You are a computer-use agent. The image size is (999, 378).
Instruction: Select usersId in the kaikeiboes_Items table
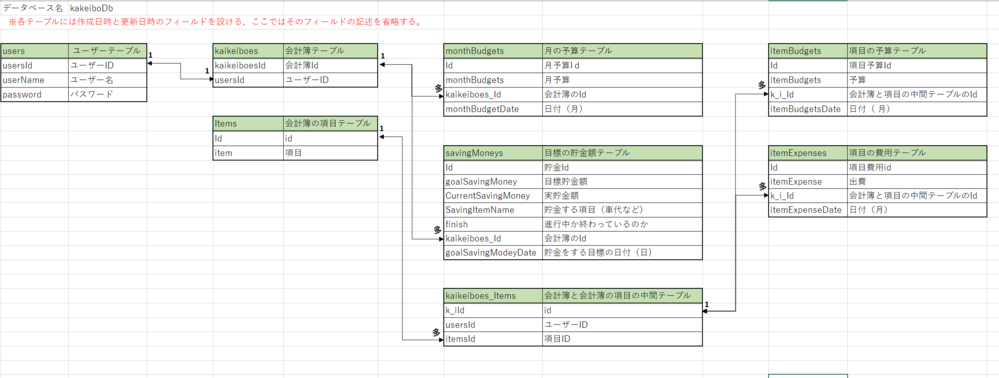pyautogui.click(x=492, y=325)
